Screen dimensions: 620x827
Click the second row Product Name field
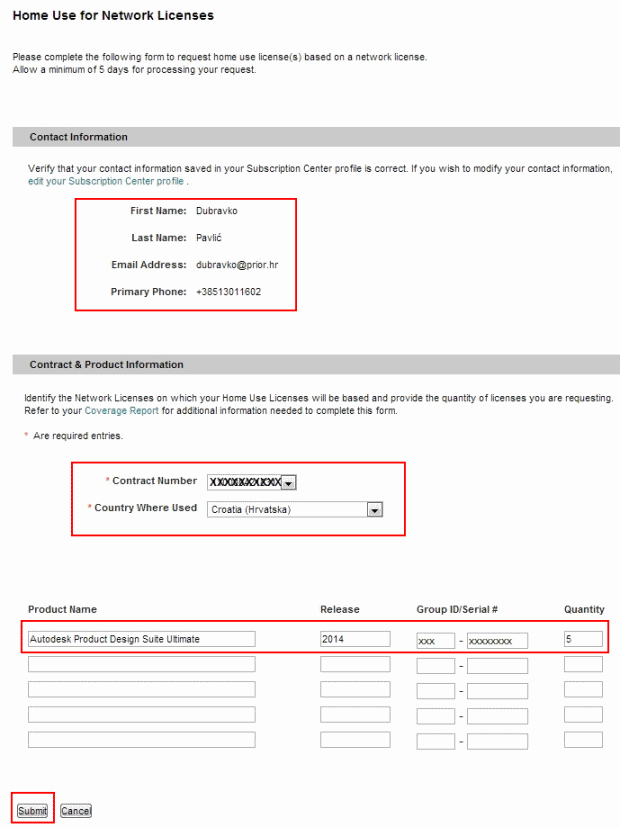pos(141,664)
